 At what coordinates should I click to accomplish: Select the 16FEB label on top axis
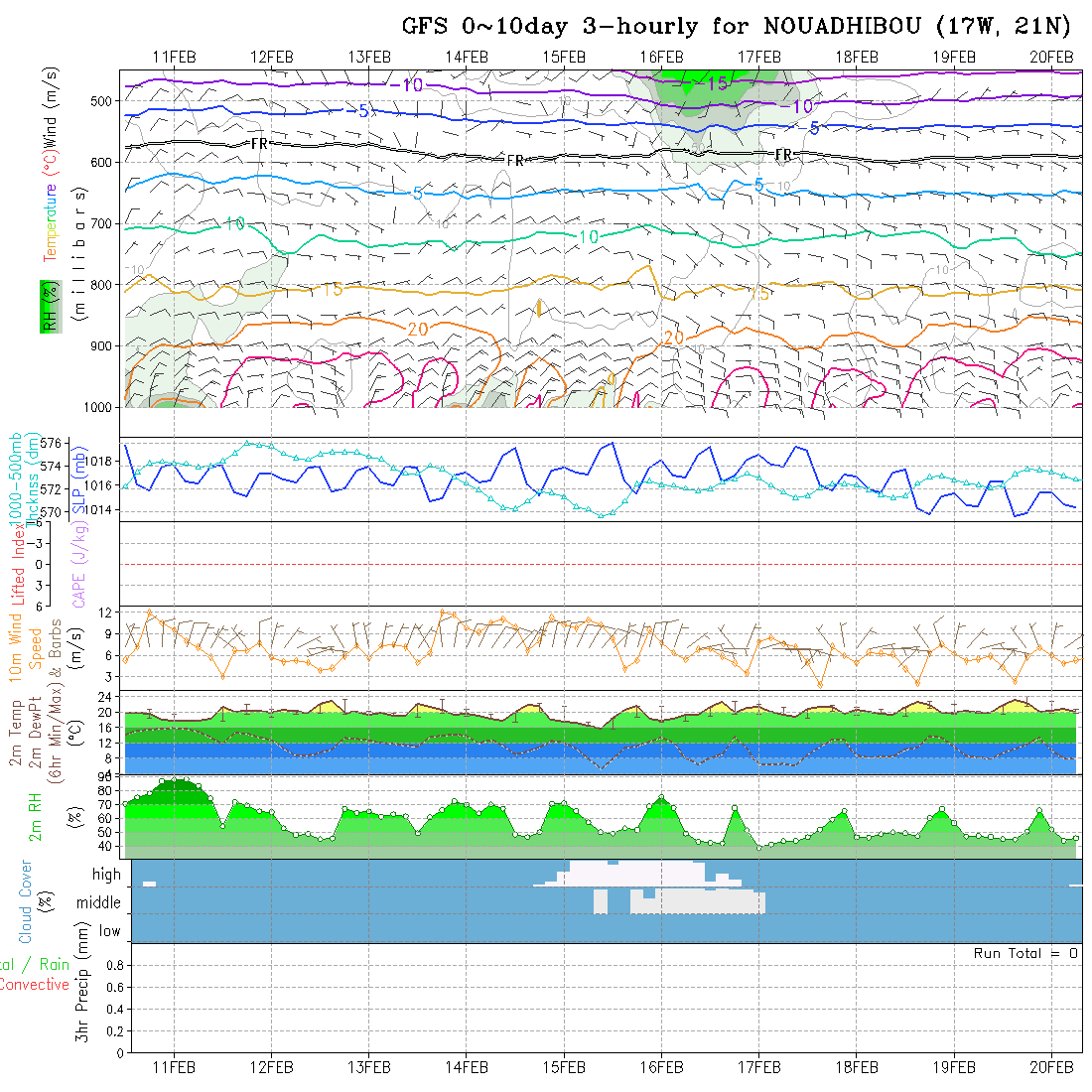pyautogui.click(x=661, y=57)
